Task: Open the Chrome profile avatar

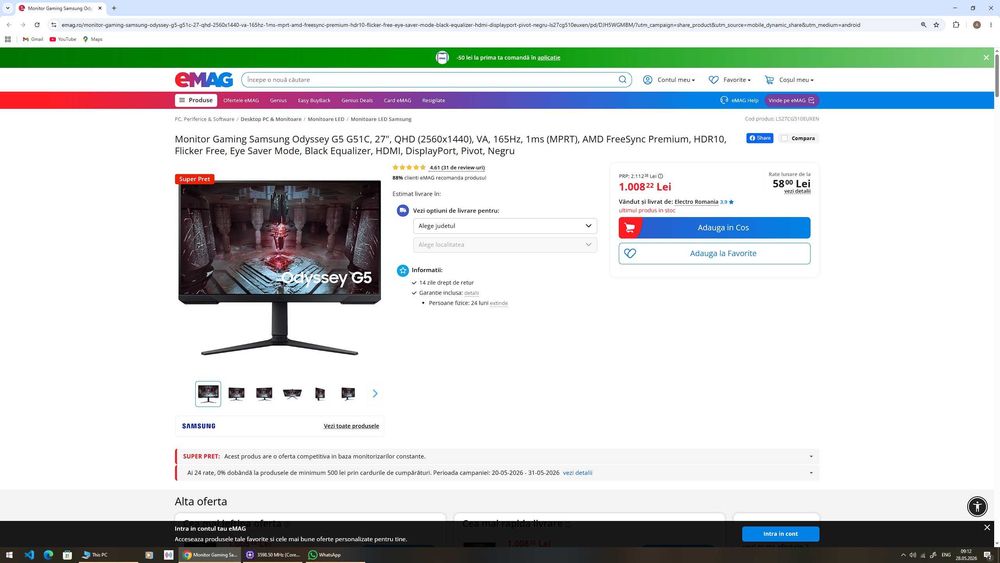Action: 976,25
